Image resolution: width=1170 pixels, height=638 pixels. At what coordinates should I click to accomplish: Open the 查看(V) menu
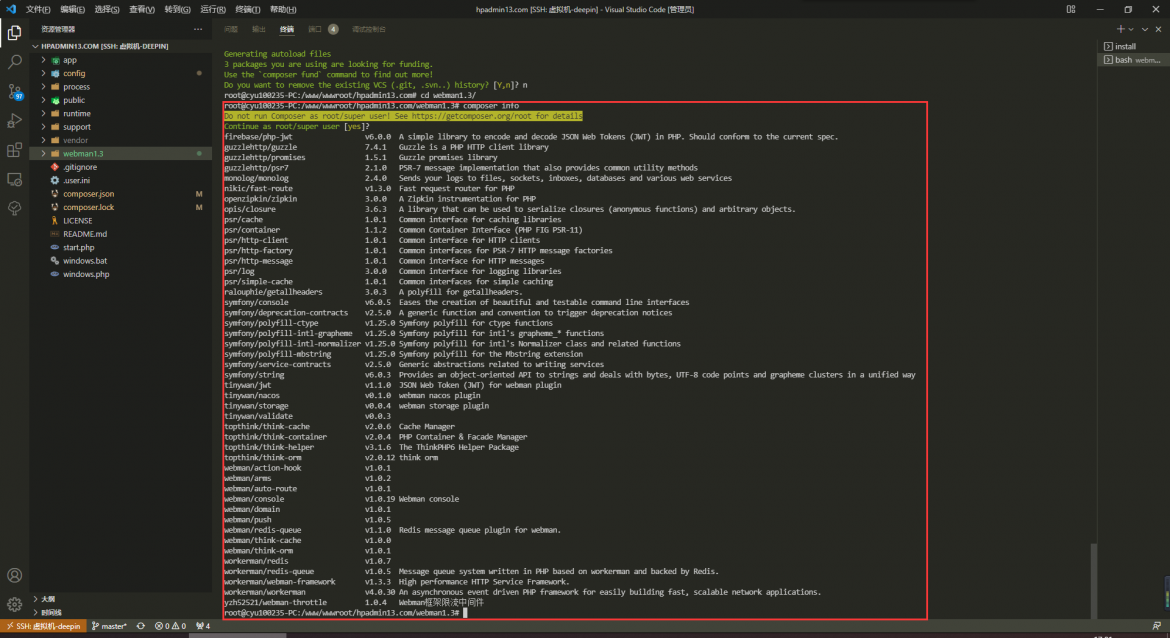[x=142, y=10]
